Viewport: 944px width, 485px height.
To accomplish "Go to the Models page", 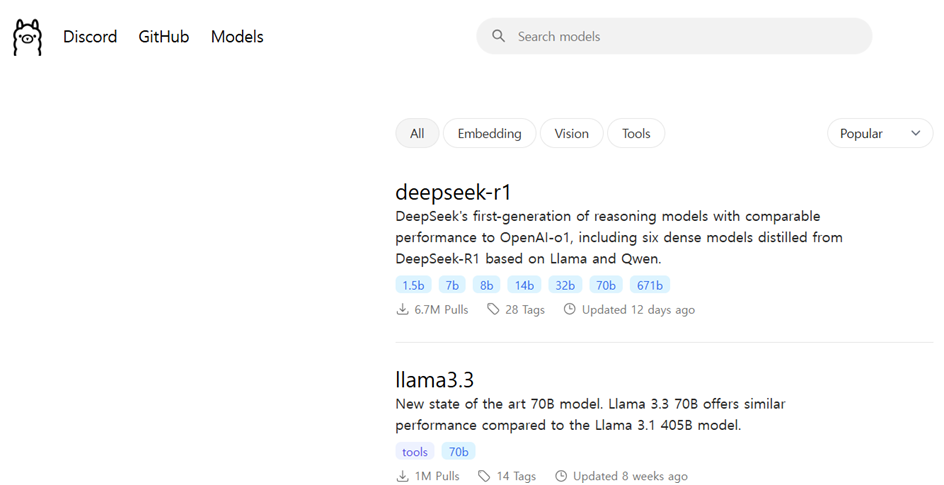I will coord(237,37).
